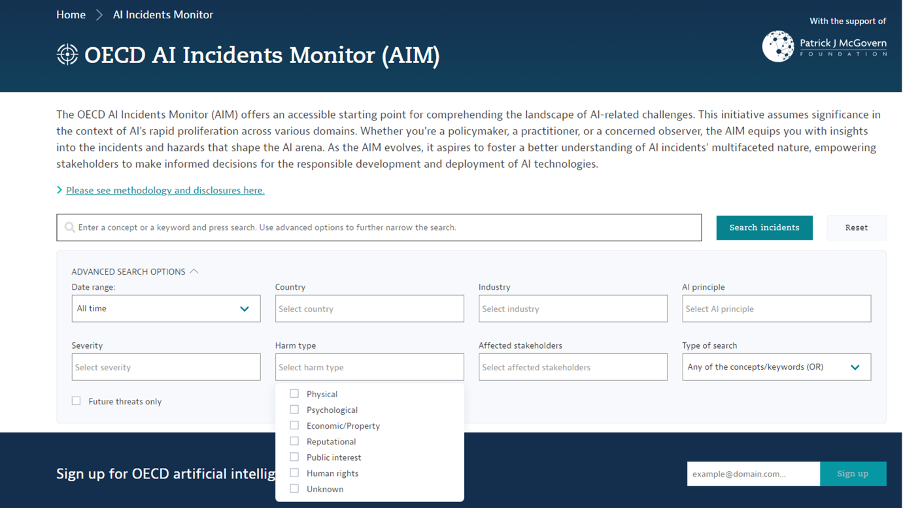The image size is (904, 508).
Task: Open the Type of search dropdown
Action: 777,367
